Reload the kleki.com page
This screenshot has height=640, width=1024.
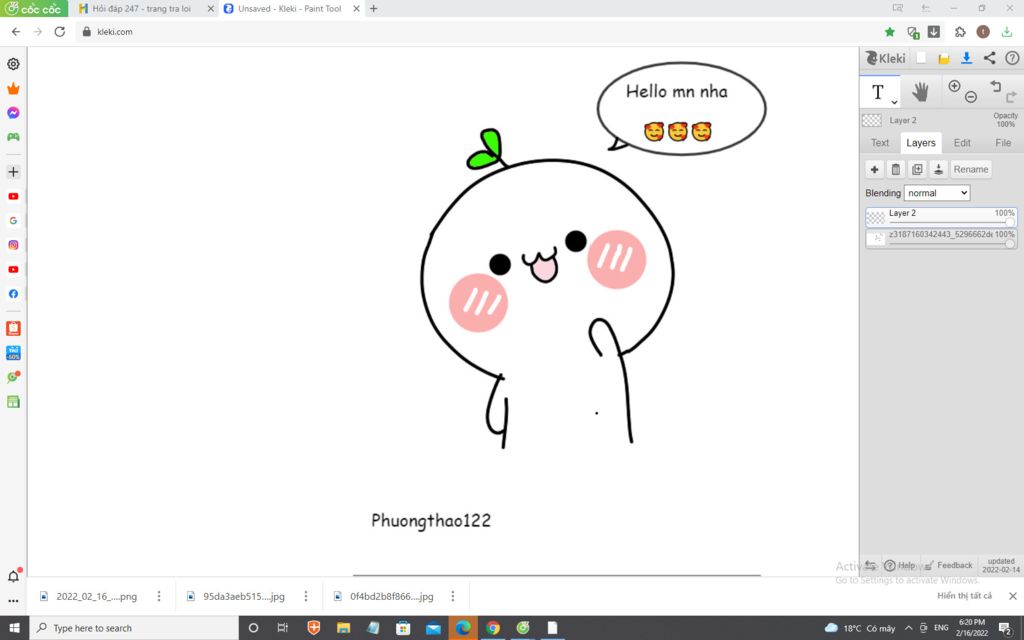(59, 31)
